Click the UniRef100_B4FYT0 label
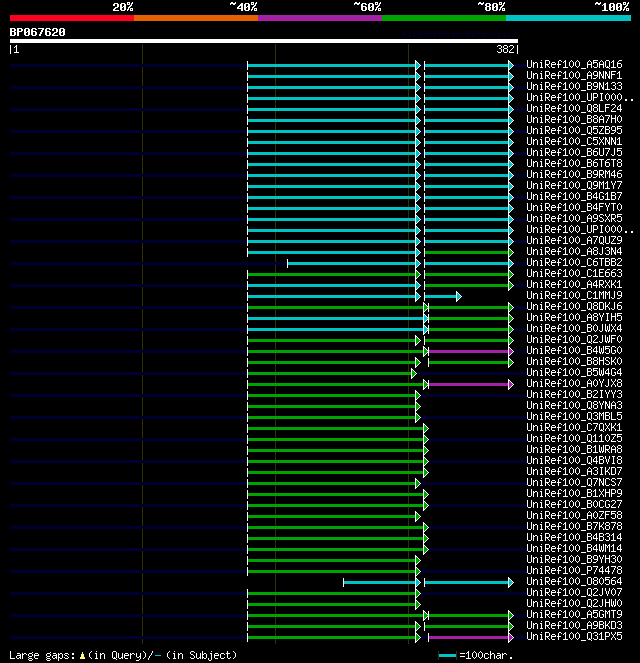Screen dimensions: 640x663 [574, 207]
